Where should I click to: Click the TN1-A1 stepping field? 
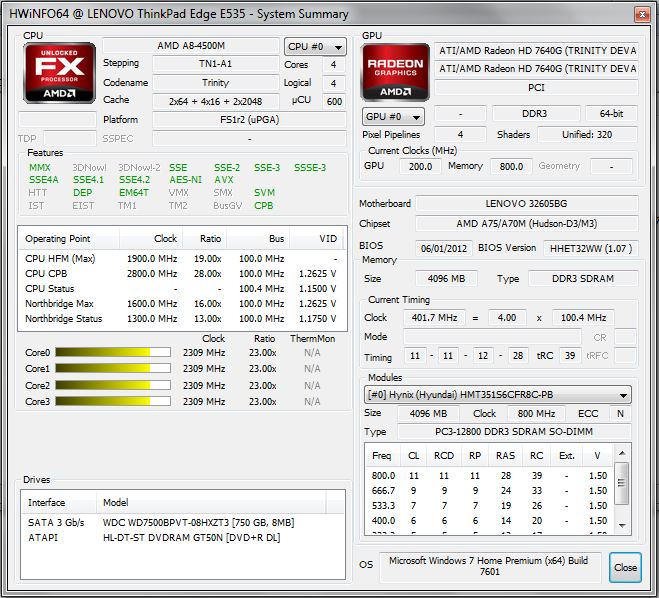click(216, 64)
